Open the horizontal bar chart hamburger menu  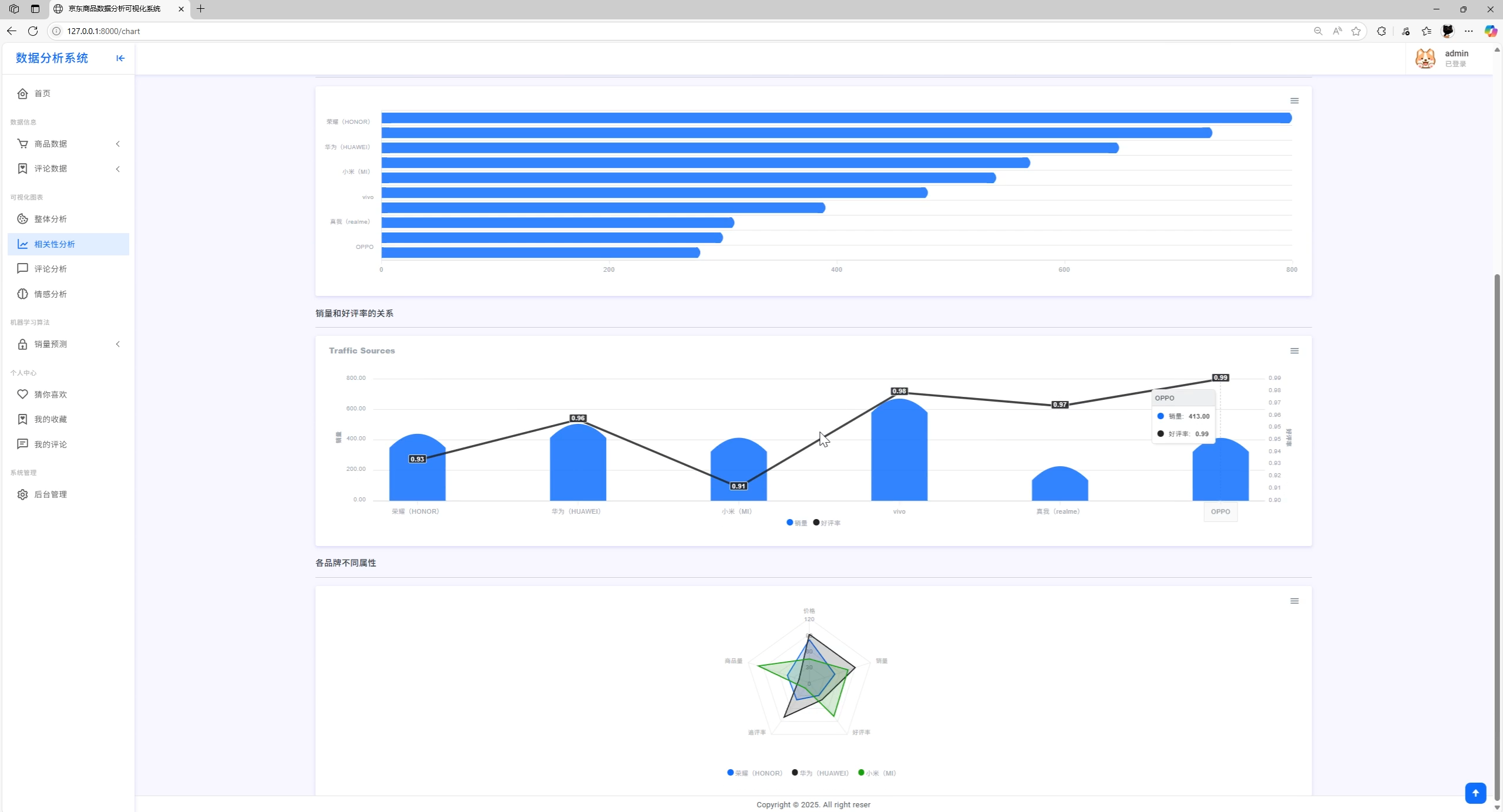(1294, 101)
